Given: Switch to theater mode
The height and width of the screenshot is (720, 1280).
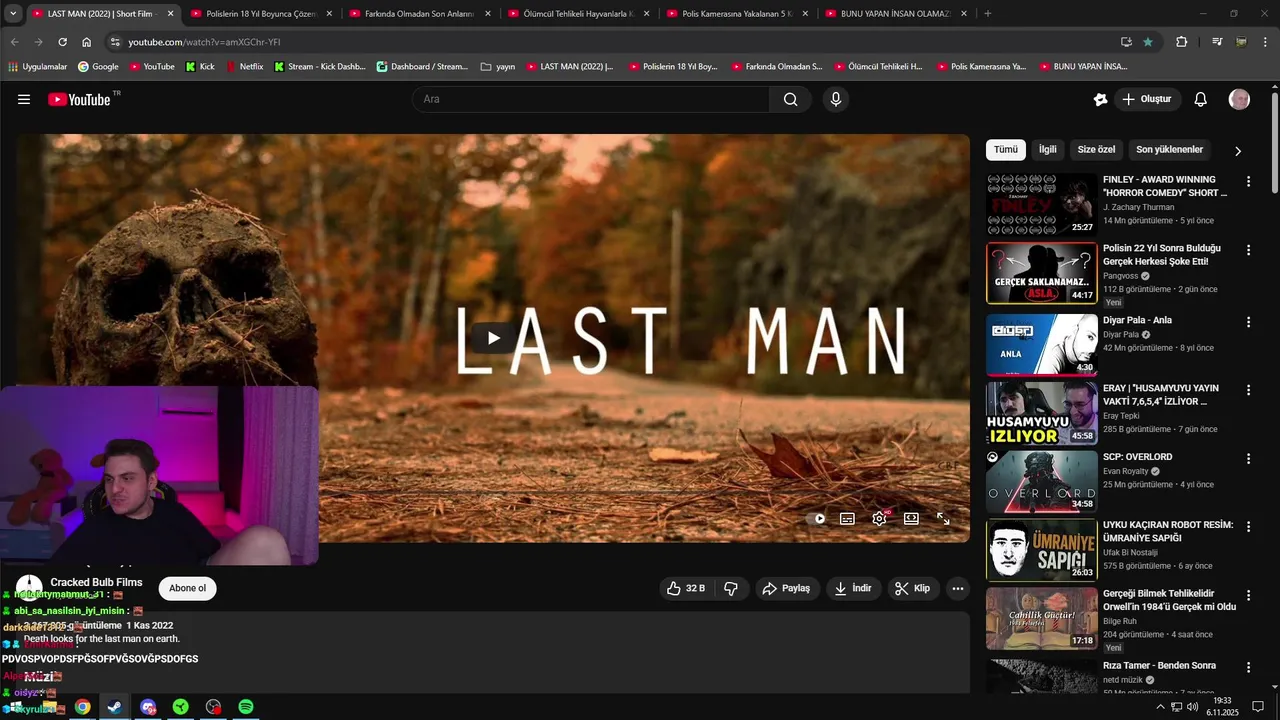Looking at the screenshot, I should 911,519.
